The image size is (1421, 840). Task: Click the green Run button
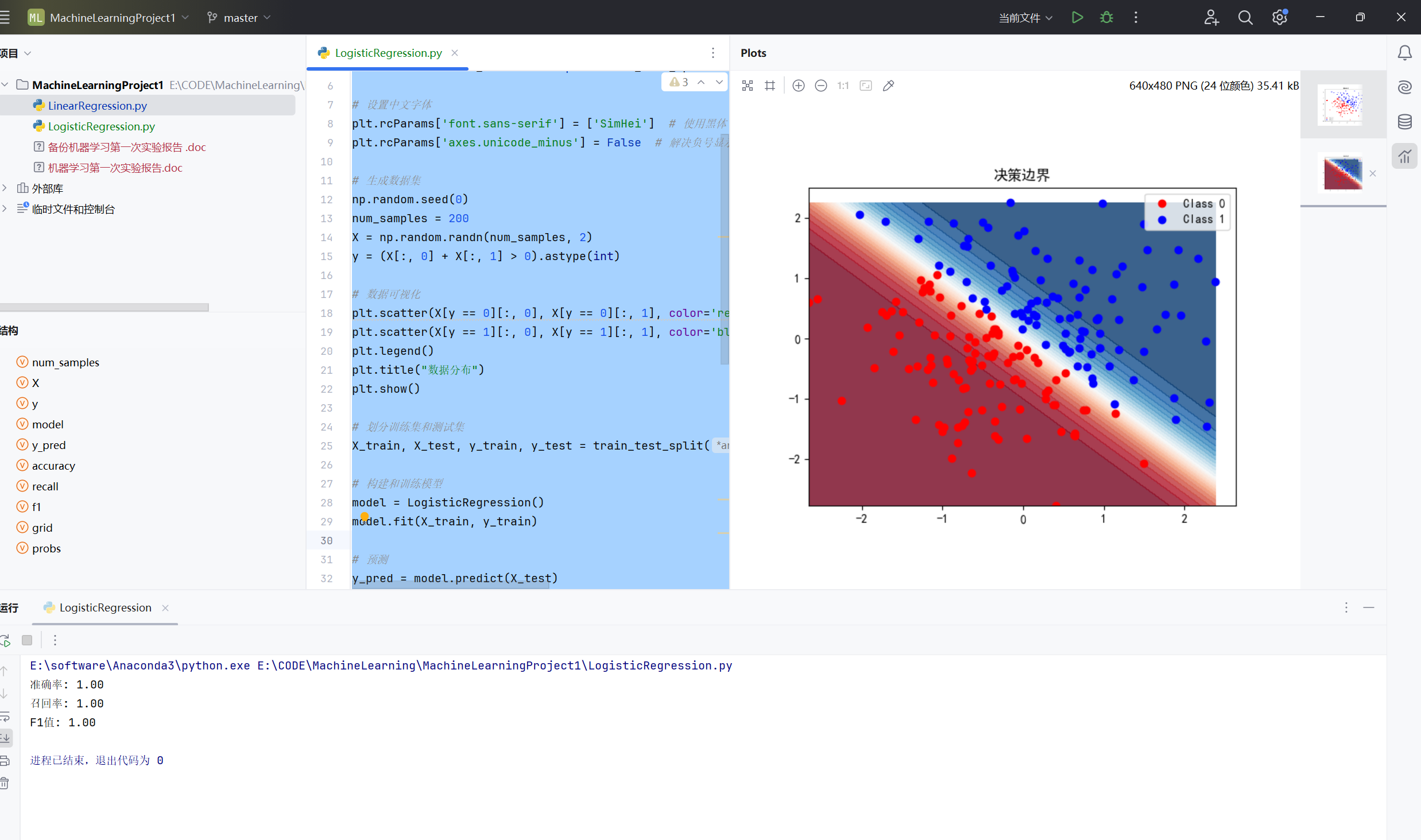(x=1077, y=17)
